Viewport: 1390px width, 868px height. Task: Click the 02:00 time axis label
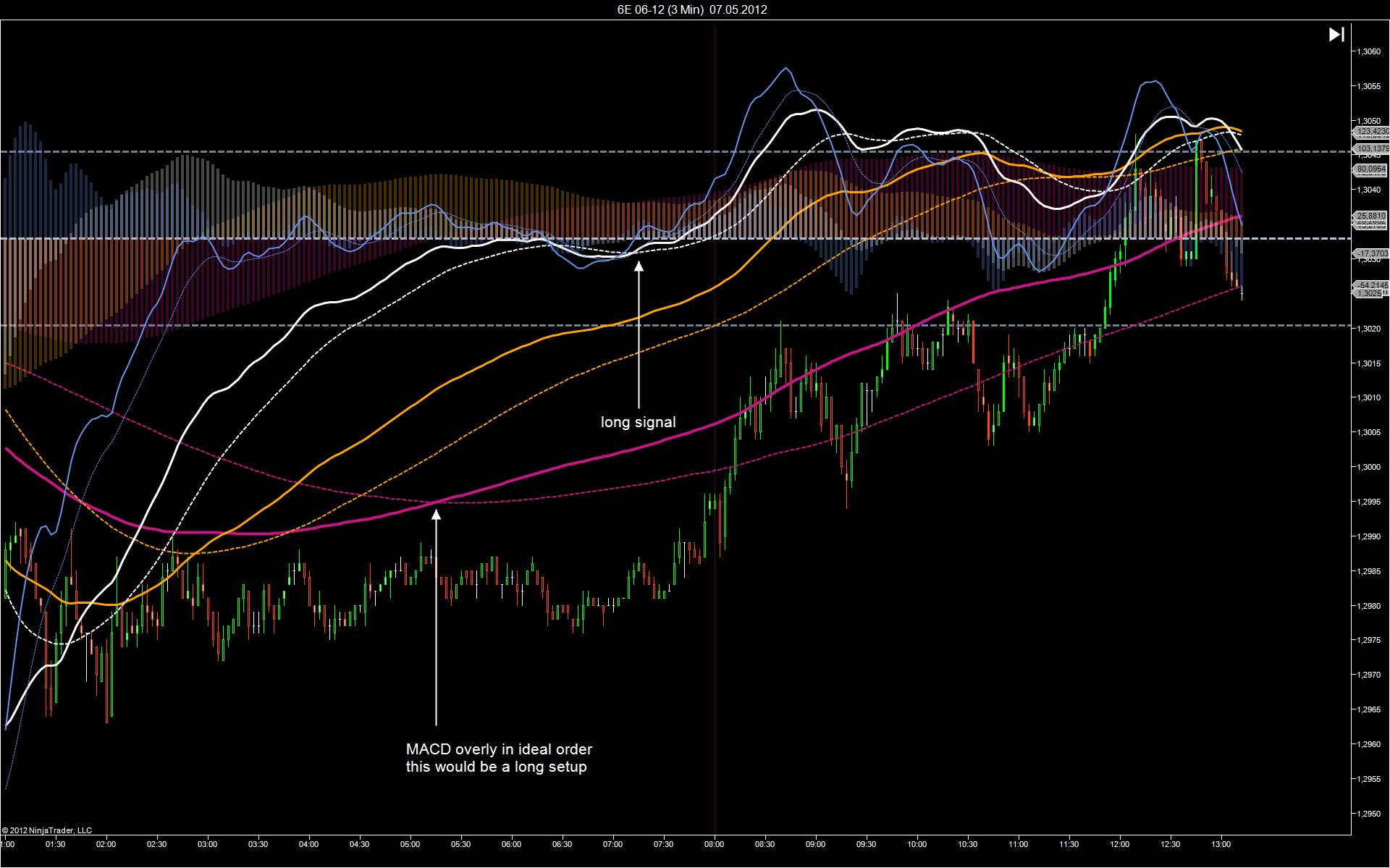106,844
